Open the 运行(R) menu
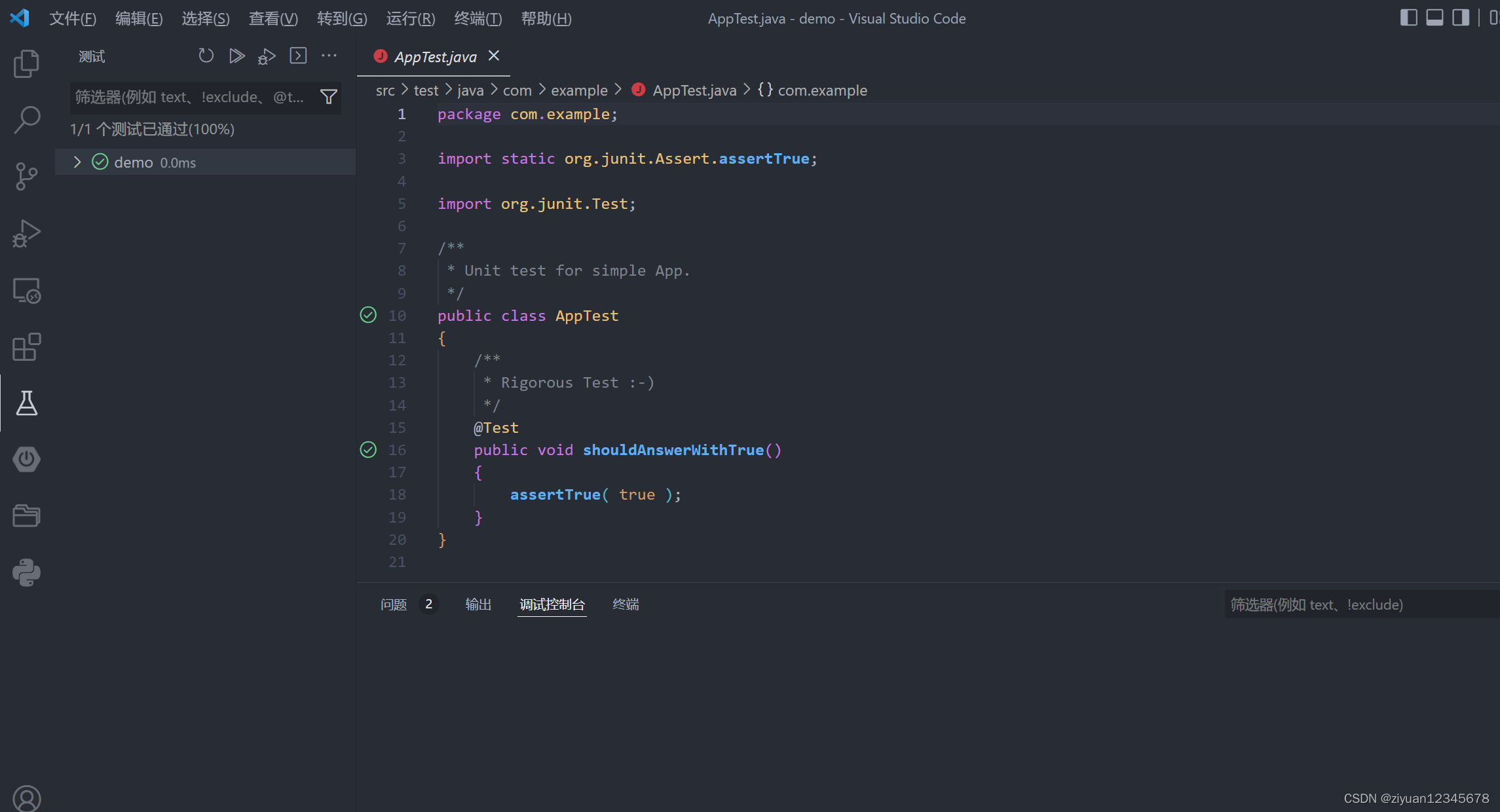The height and width of the screenshot is (812, 1500). [x=409, y=18]
